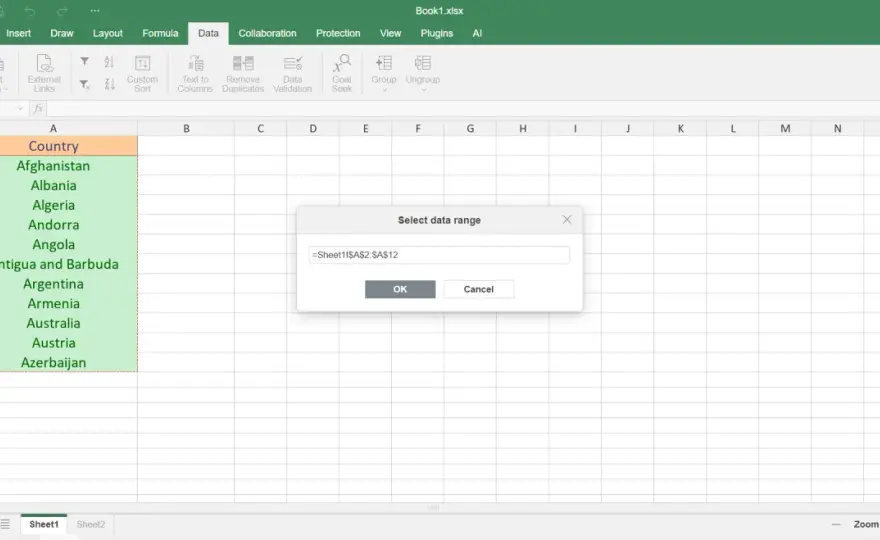
Task: Clear filter using crossed funnel icon
Action: click(84, 85)
